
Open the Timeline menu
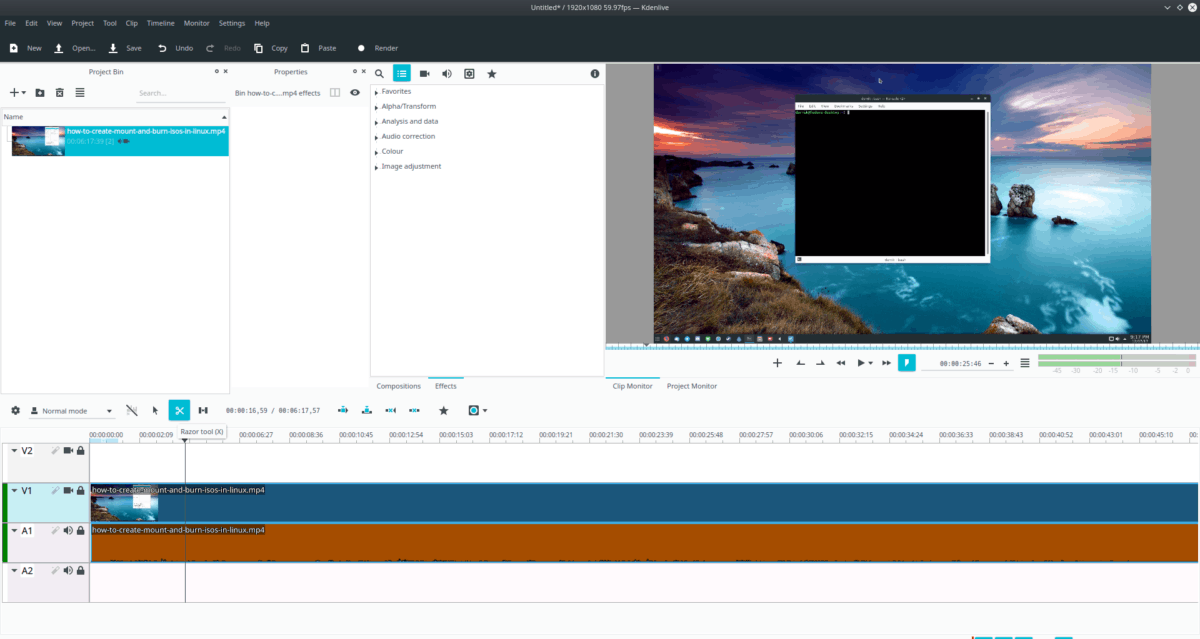coord(160,23)
